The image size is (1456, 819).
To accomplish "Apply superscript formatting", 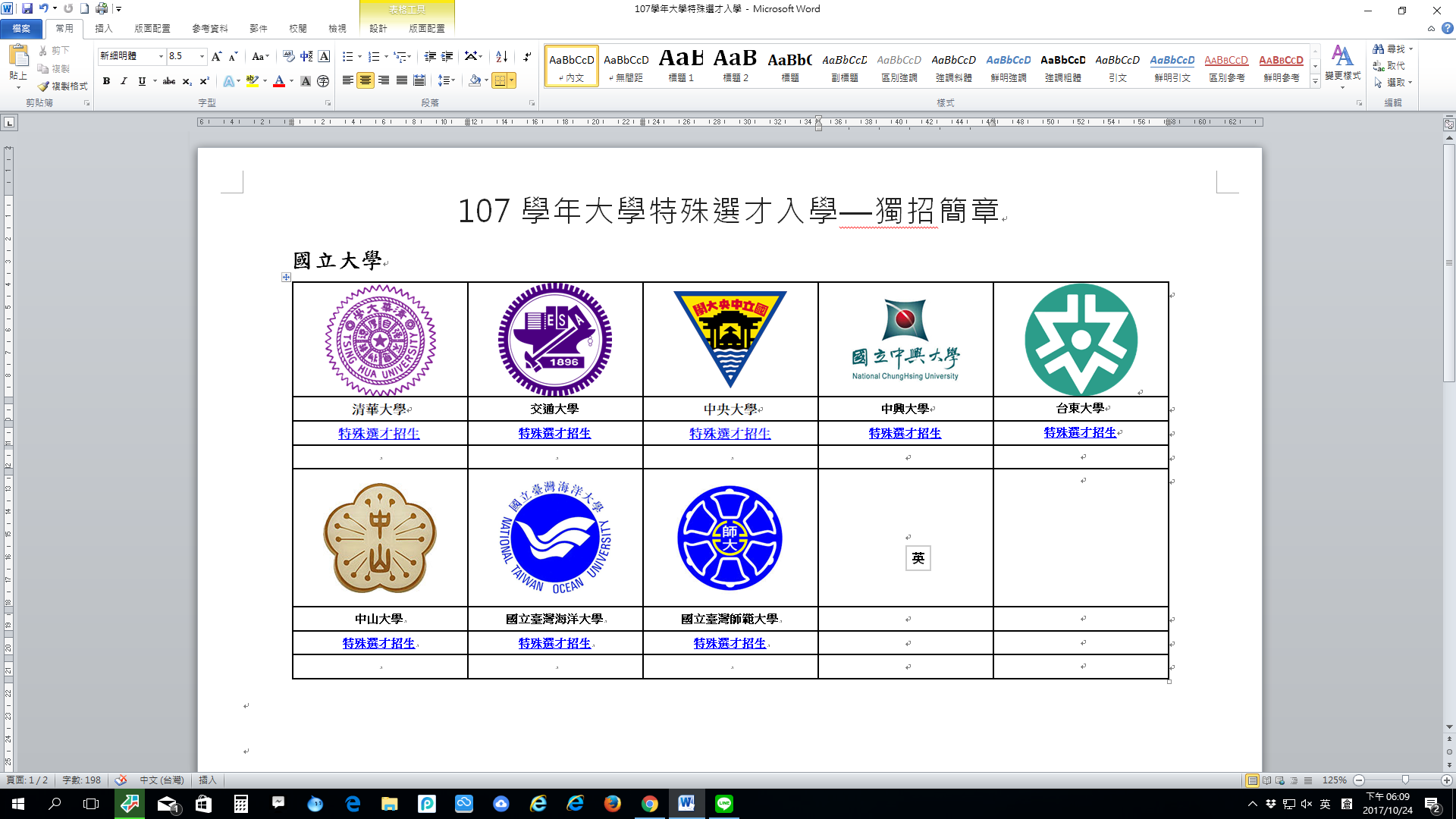I will [x=204, y=81].
